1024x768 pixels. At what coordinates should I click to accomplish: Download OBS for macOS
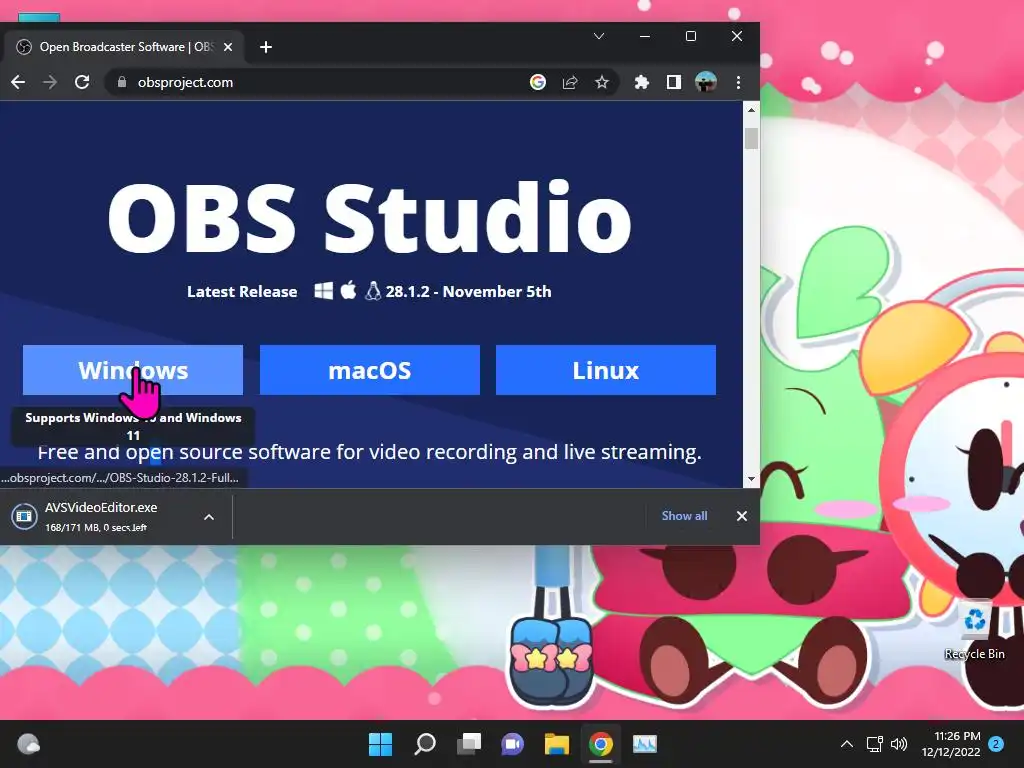click(370, 370)
